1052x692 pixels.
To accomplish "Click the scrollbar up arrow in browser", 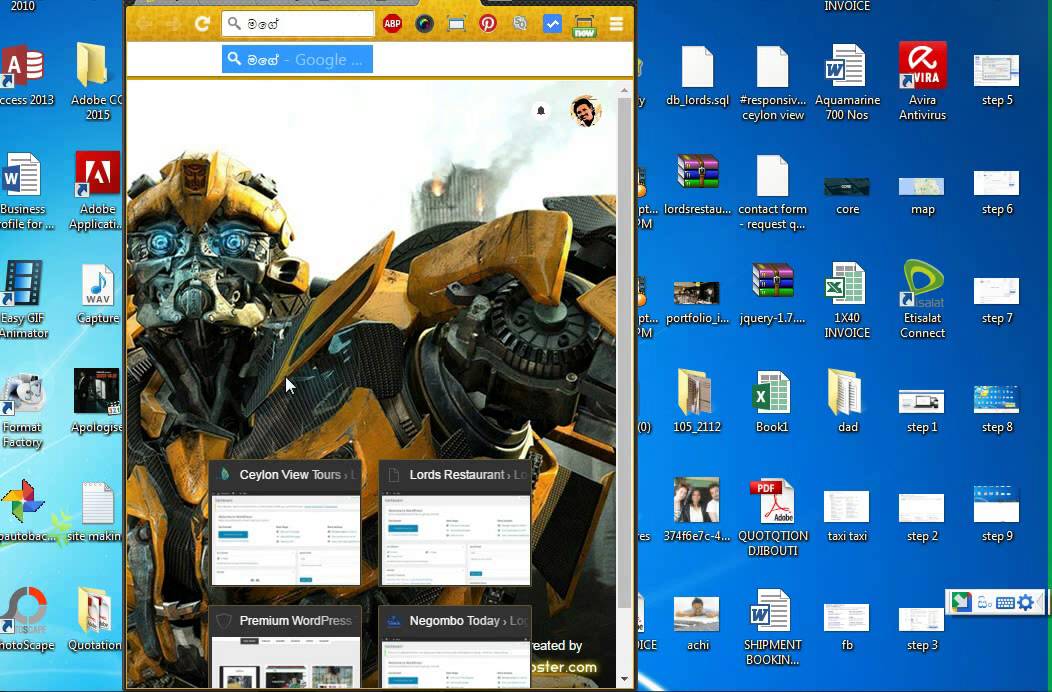I will pyautogui.click(x=625, y=90).
